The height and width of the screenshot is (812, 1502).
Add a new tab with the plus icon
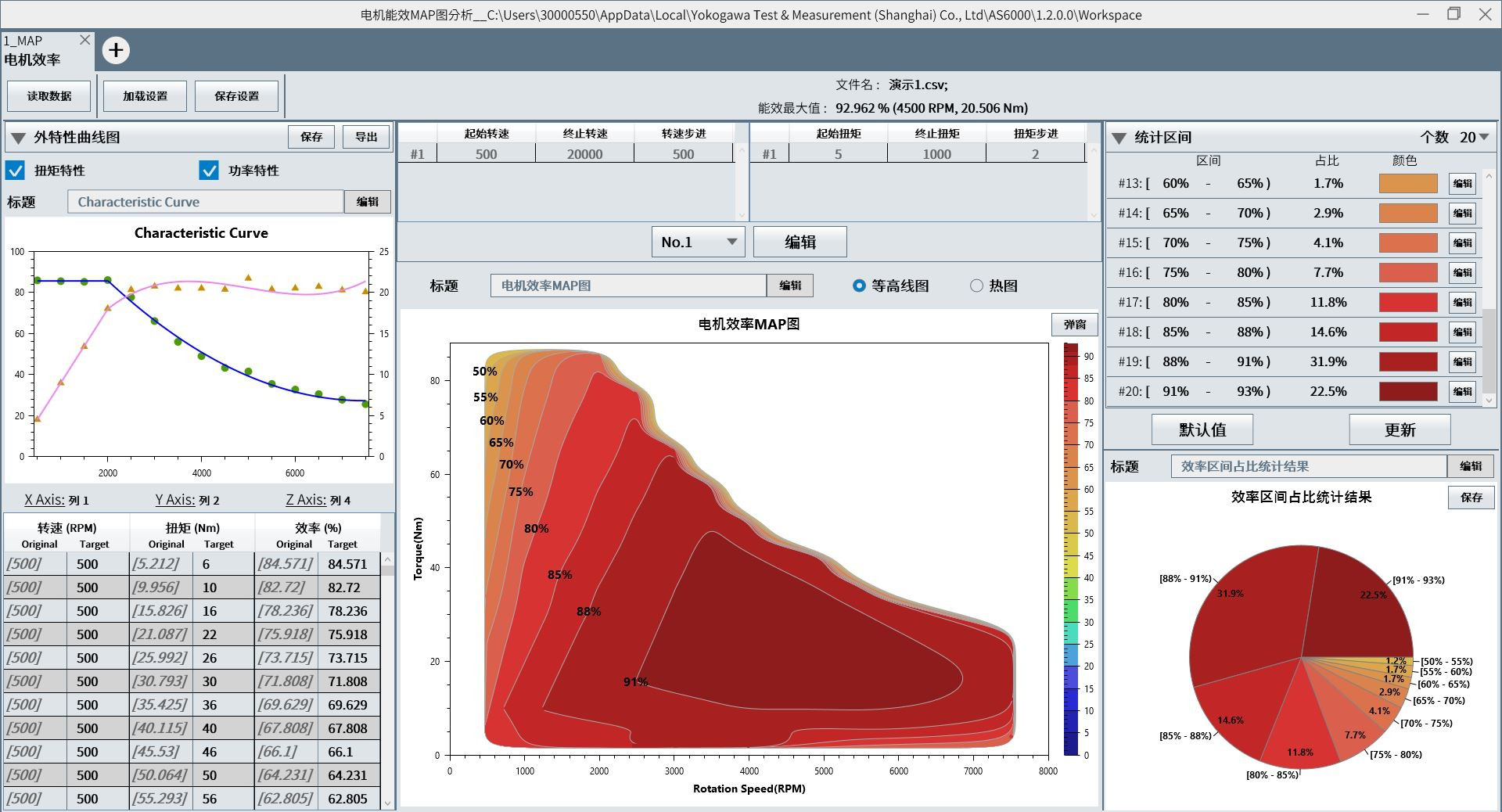coord(116,51)
